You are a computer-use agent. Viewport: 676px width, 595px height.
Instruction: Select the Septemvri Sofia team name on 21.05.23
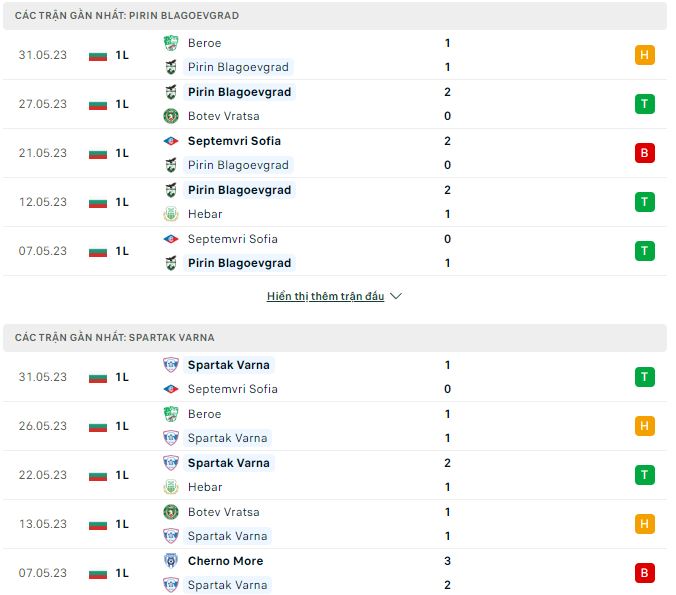[234, 141]
